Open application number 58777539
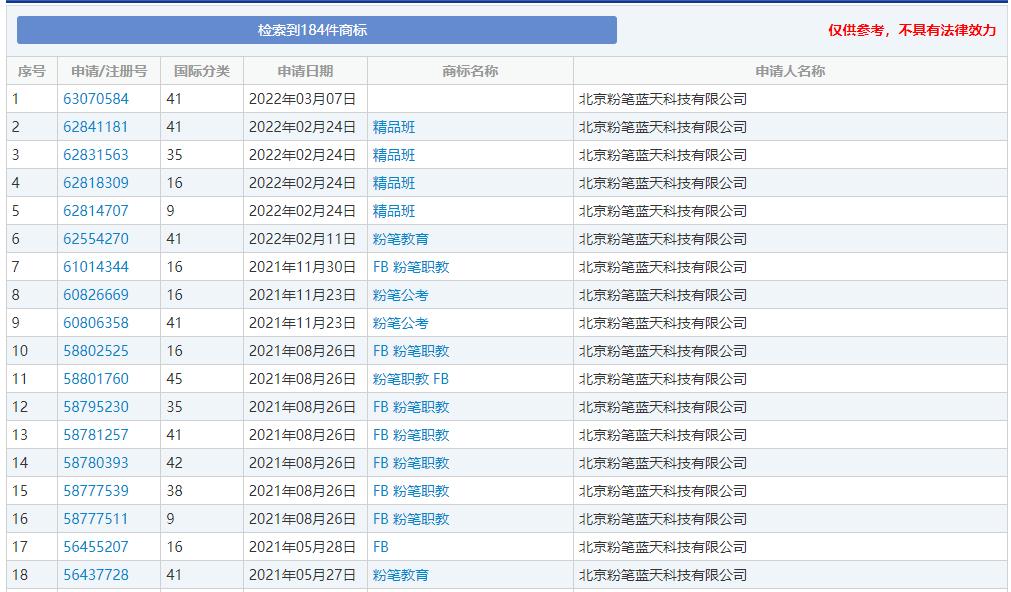The height and width of the screenshot is (592, 1011). (x=96, y=491)
